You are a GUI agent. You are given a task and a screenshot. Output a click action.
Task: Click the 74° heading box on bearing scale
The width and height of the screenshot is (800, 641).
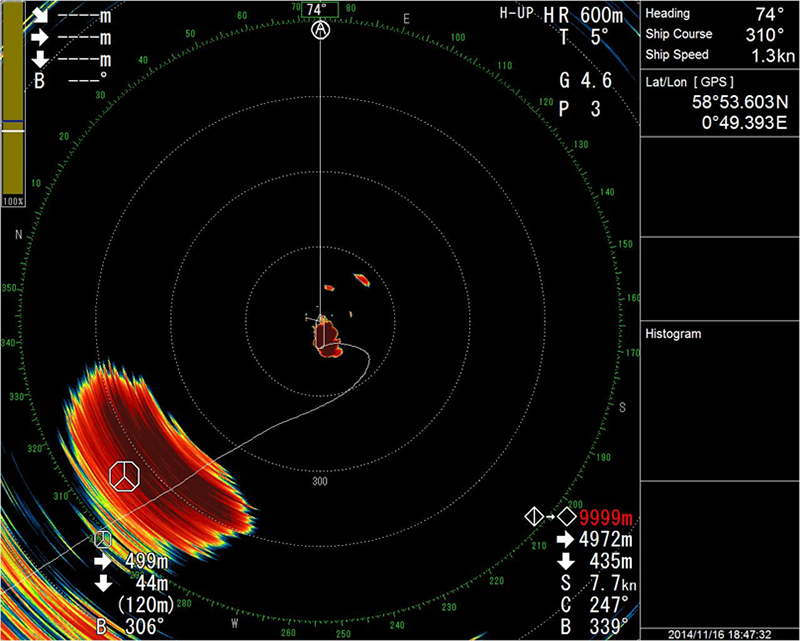pos(317,10)
